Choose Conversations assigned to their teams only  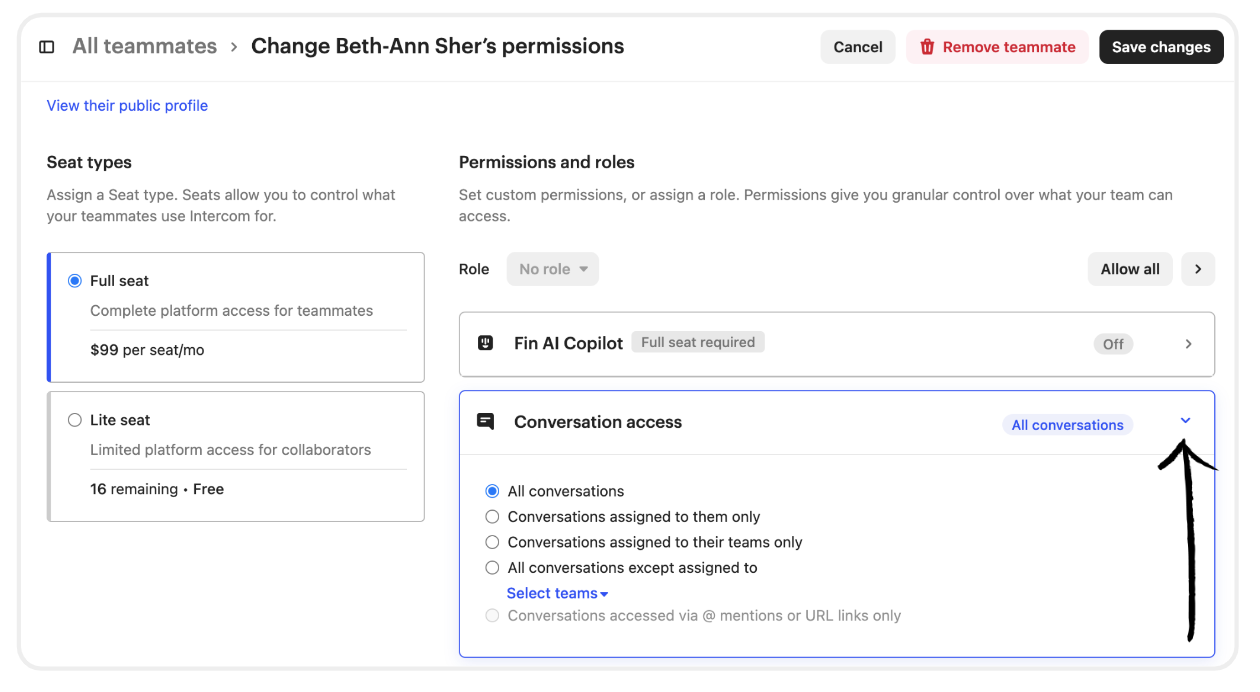(492, 542)
